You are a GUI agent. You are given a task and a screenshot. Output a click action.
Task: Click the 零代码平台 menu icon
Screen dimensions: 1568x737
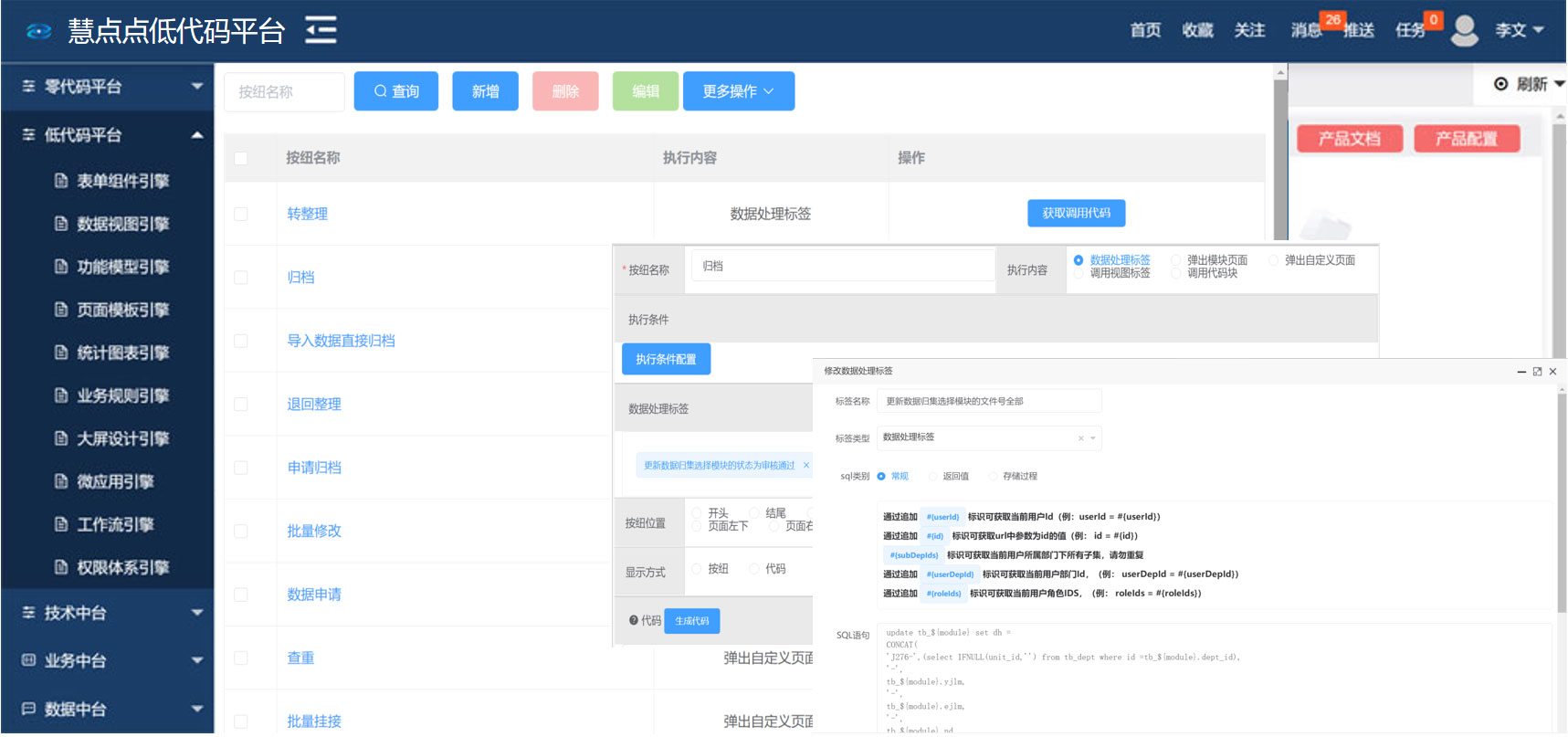(x=28, y=86)
